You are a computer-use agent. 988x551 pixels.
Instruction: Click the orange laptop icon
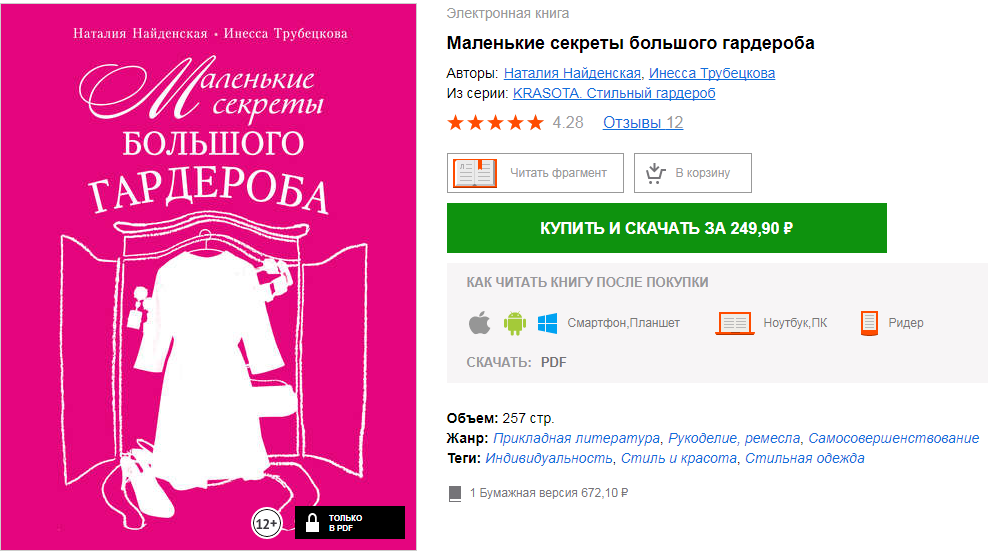pos(735,323)
